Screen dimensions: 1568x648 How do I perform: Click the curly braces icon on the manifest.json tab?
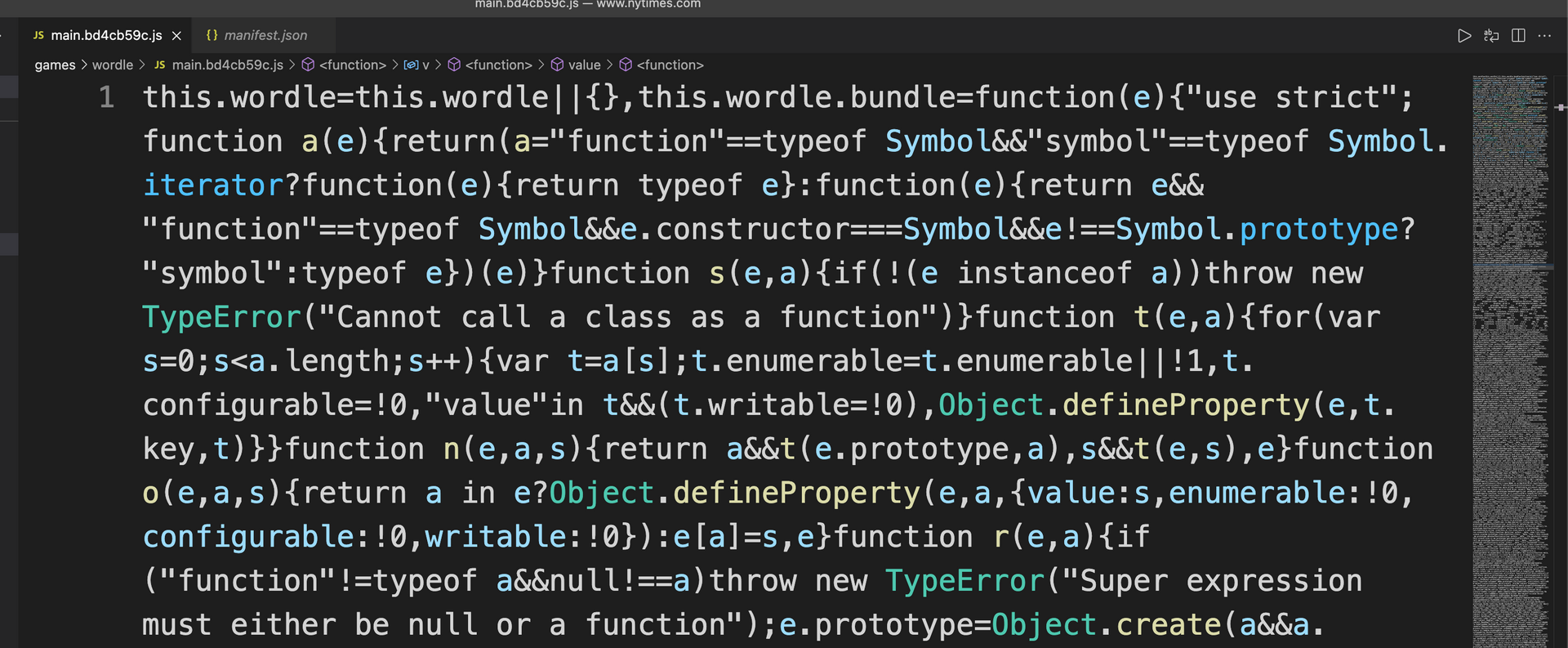(x=212, y=35)
